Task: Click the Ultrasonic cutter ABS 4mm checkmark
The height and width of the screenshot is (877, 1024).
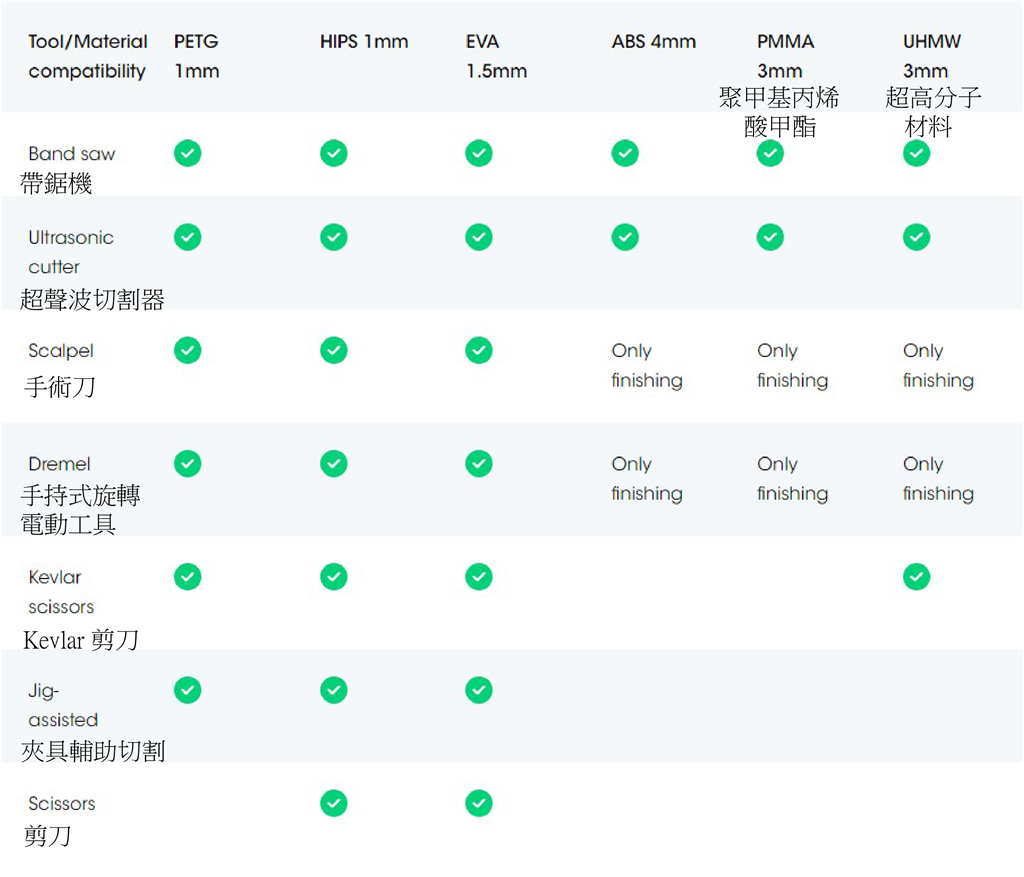Action: point(625,237)
